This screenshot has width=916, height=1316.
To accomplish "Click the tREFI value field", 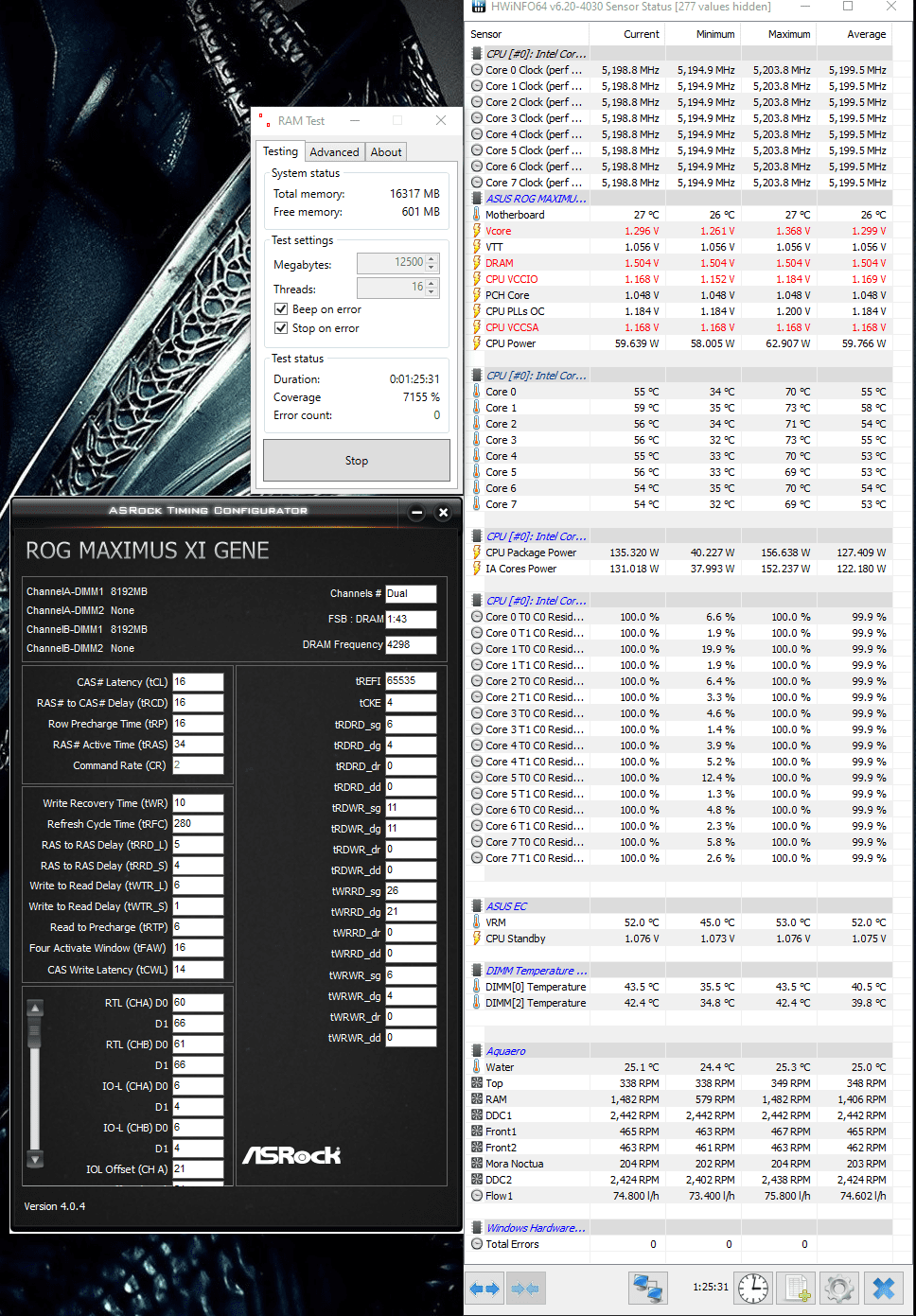I will [x=411, y=681].
